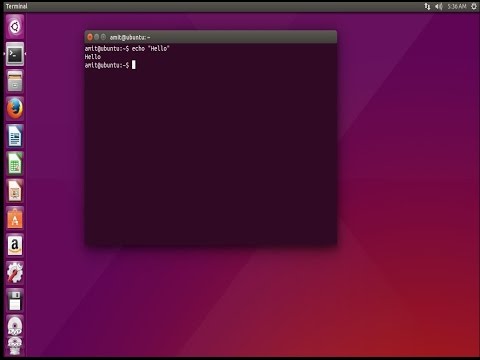This screenshot has height=360, width=480.
Task: Click the terminal title bar text amit@ubuntu
Action: (130, 37)
